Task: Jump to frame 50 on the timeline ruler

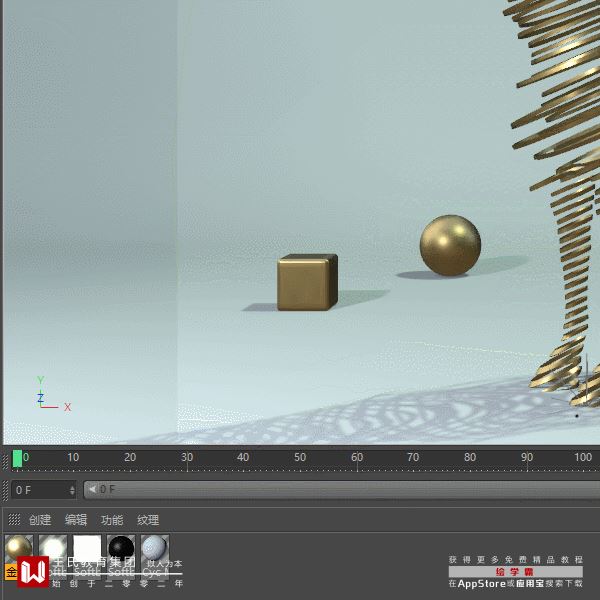Action: [300, 457]
